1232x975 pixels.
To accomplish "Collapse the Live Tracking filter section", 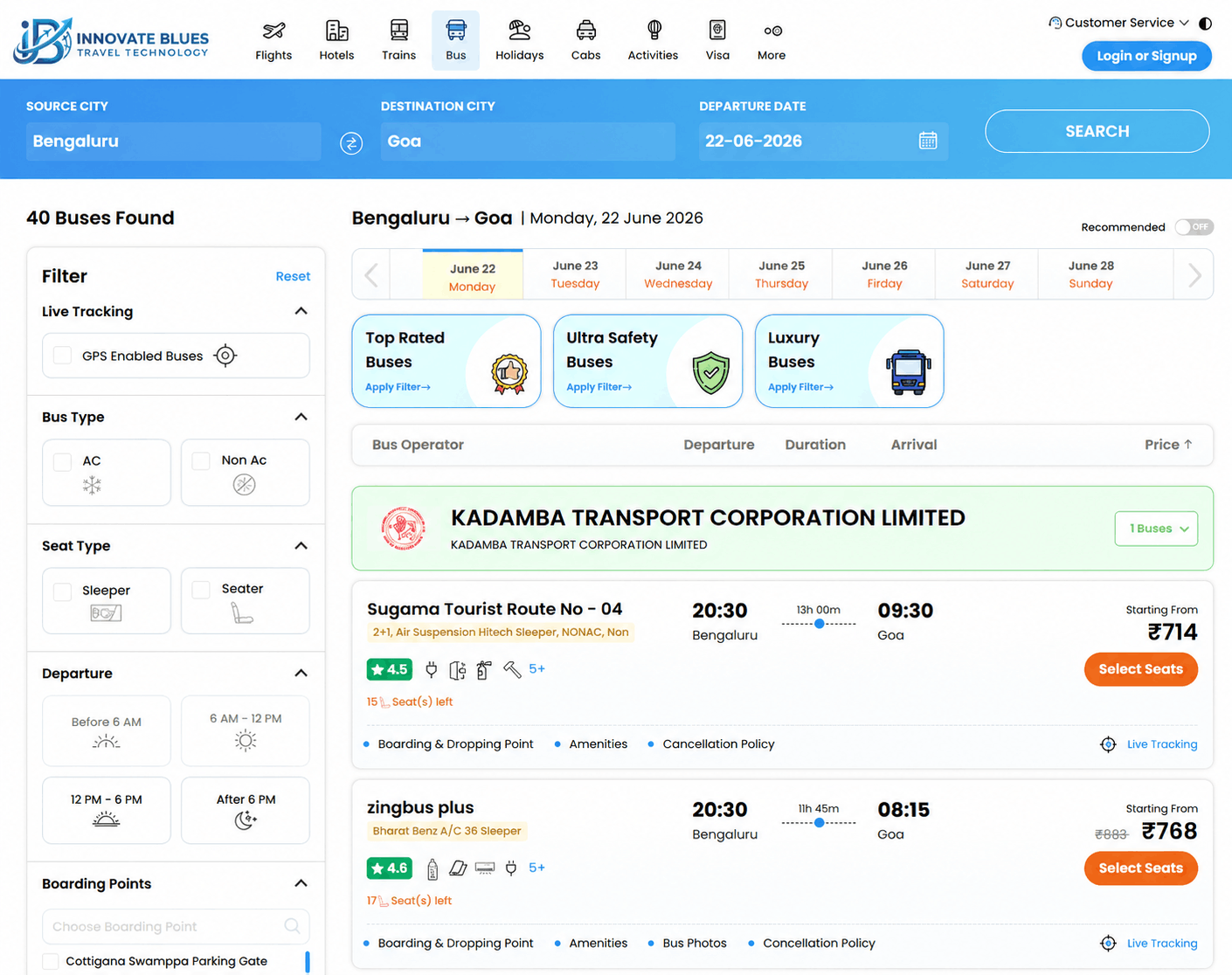I will (x=301, y=312).
